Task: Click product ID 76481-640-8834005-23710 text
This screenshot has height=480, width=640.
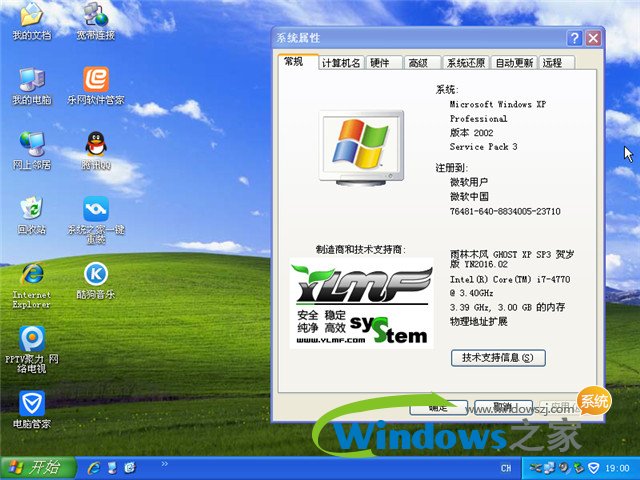Action: pos(505,211)
